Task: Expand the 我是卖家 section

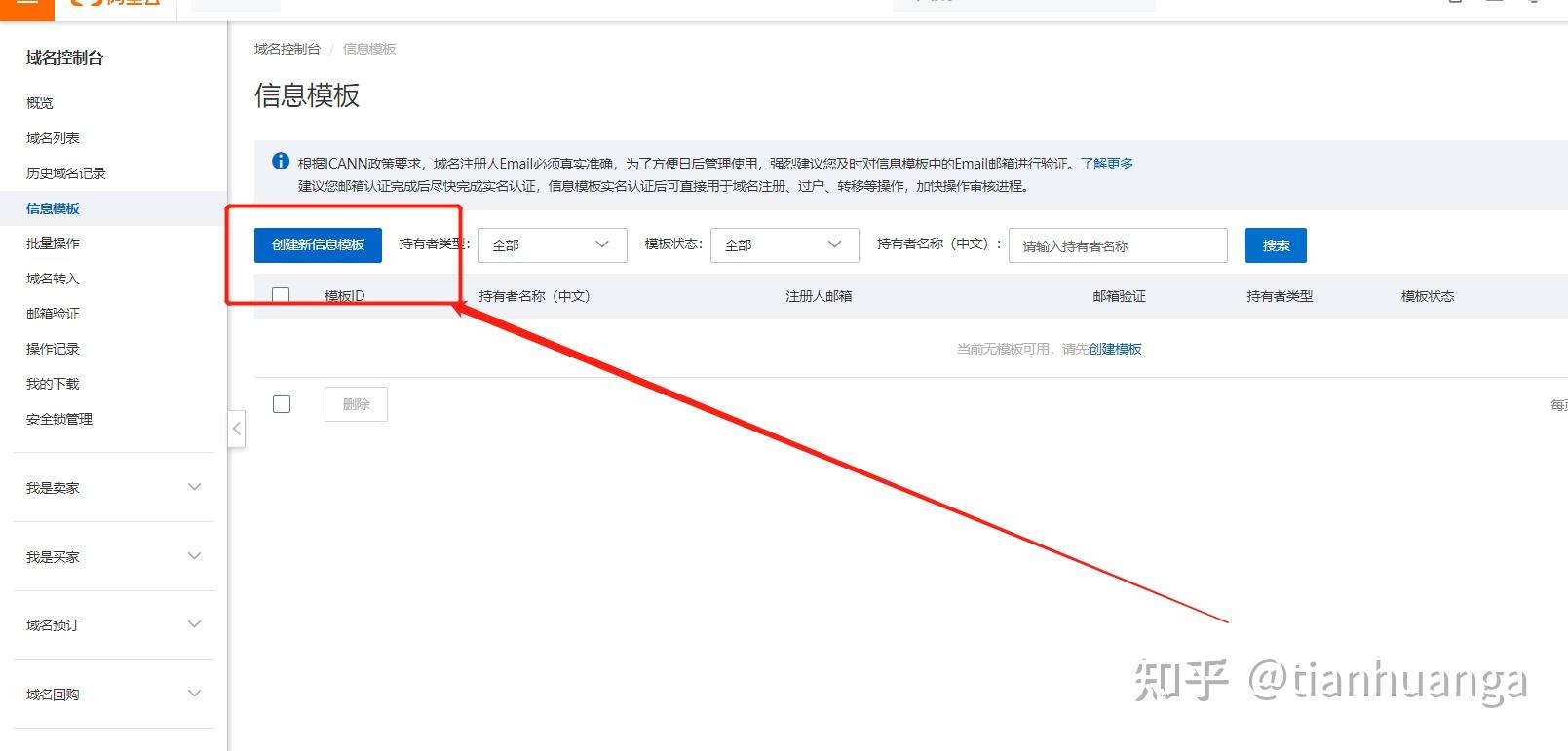Action: (x=113, y=487)
